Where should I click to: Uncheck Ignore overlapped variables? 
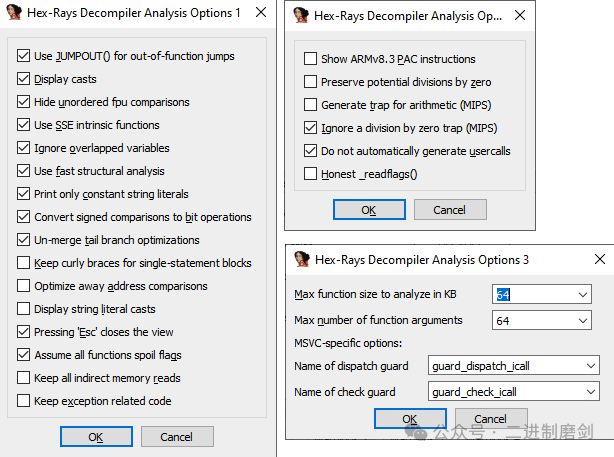pos(23,148)
